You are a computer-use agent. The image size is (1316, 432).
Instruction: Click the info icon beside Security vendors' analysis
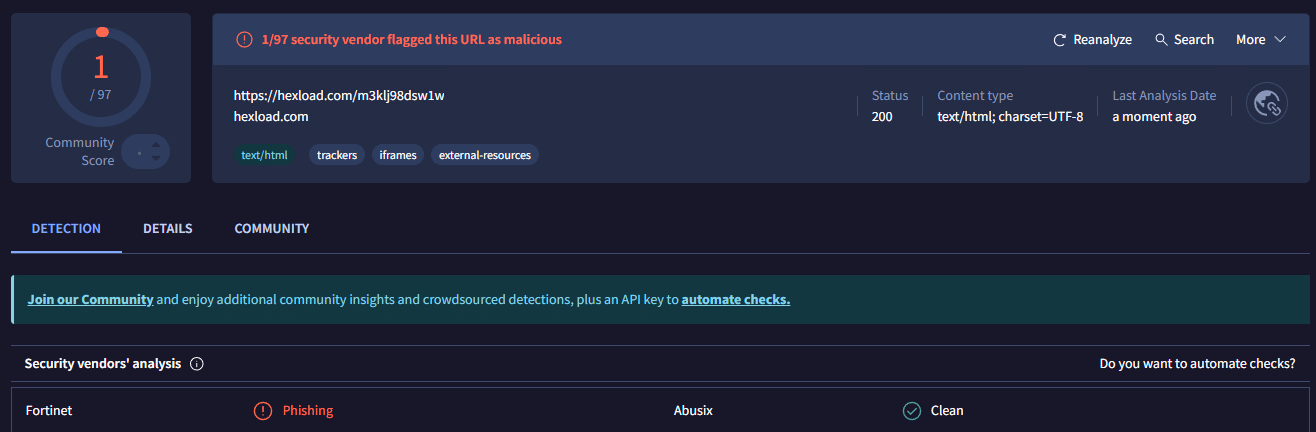point(197,364)
